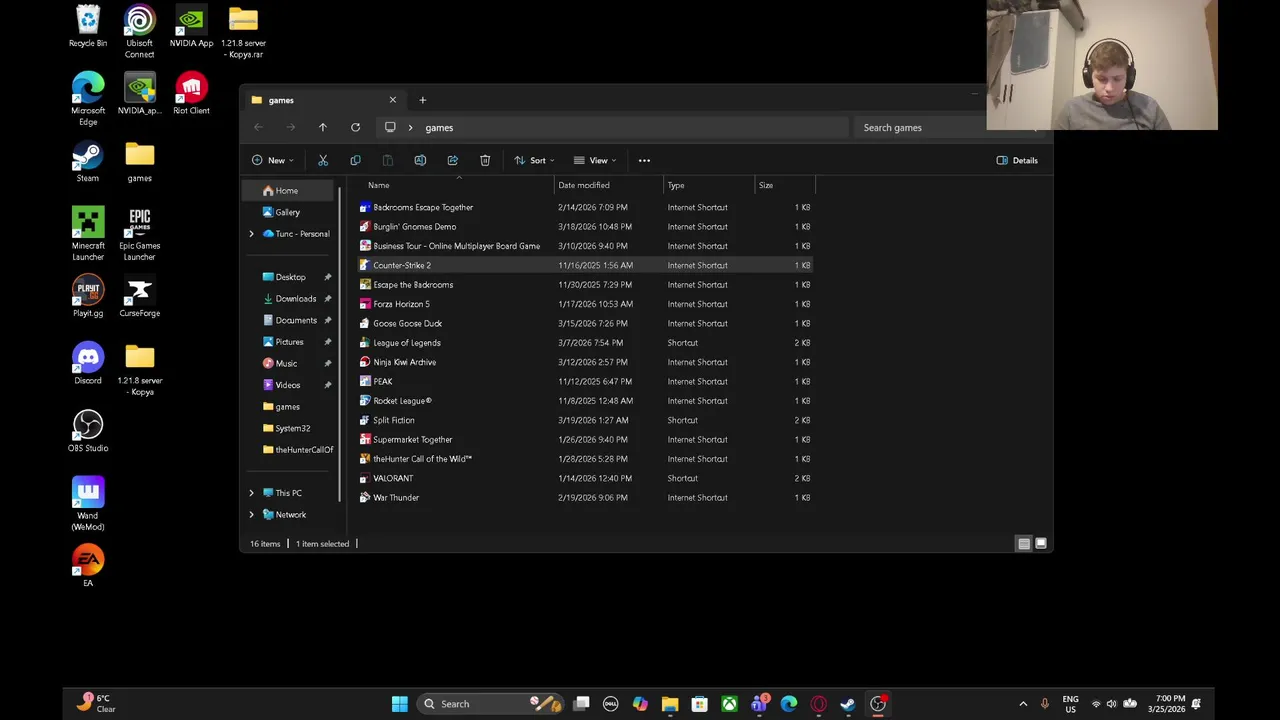This screenshot has width=1280, height=720.
Task: Open the View dropdown menu
Action: pos(595,160)
